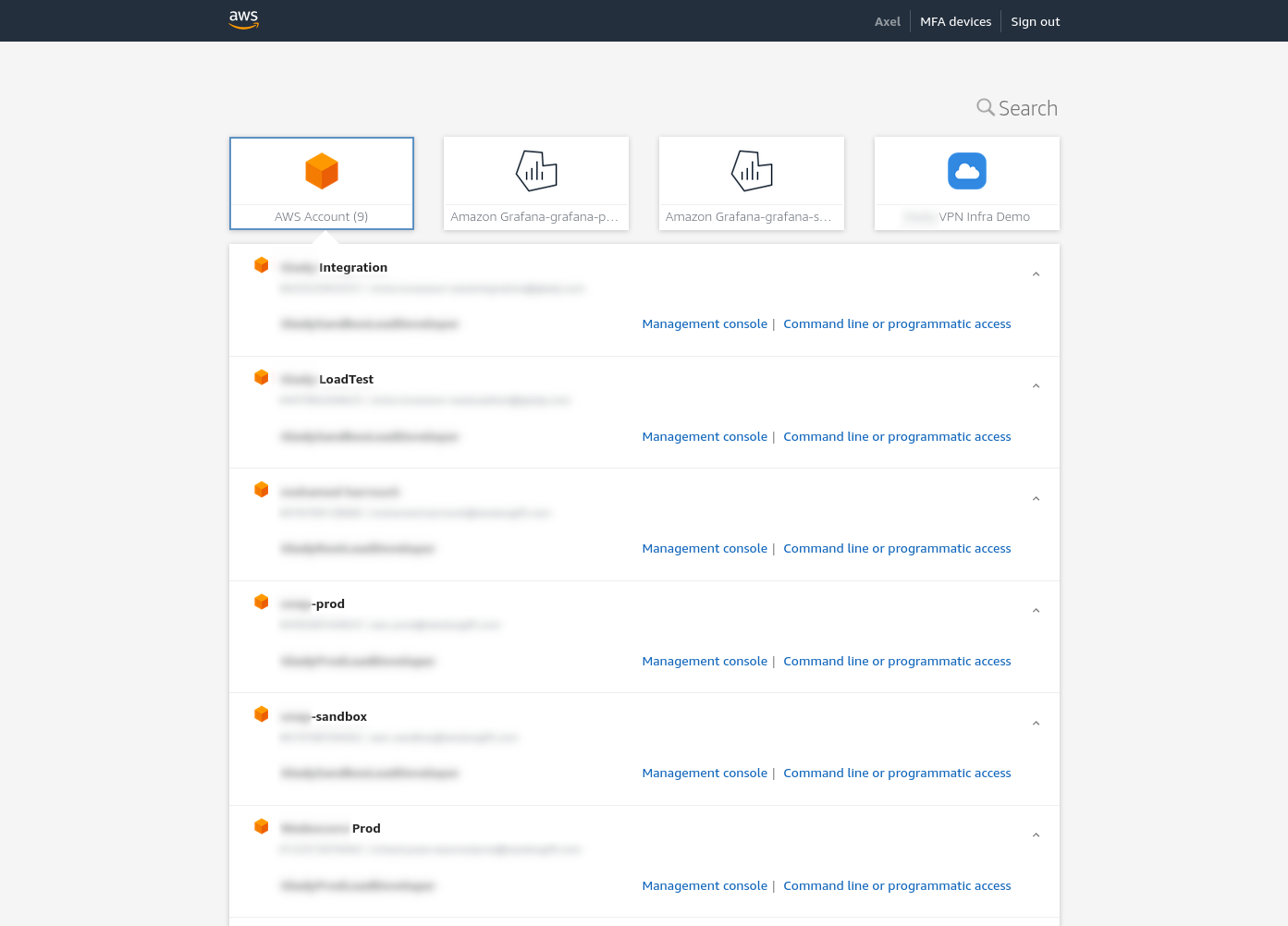The height and width of the screenshot is (926, 1288).
Task: Click Grafana chart icon on grafana-p tile
Action: click(x=536, y=171)
